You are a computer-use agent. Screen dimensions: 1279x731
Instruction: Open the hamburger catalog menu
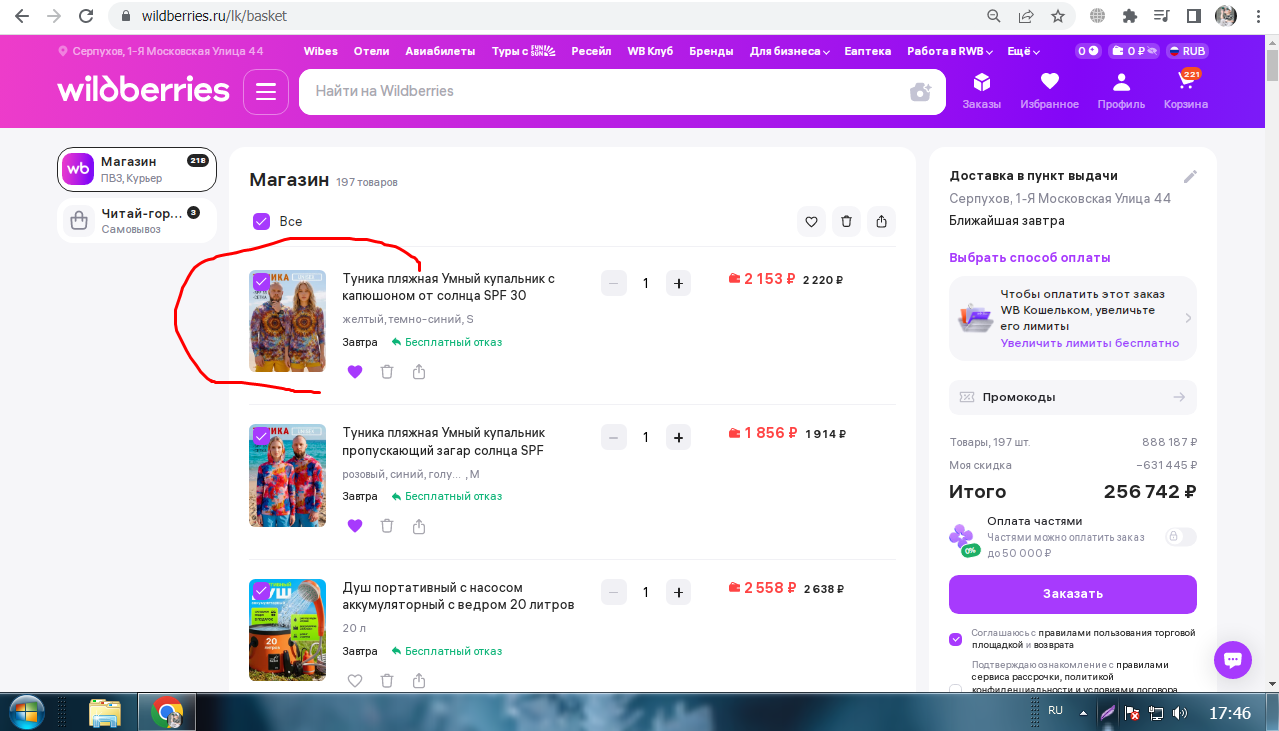coord(265,92)
